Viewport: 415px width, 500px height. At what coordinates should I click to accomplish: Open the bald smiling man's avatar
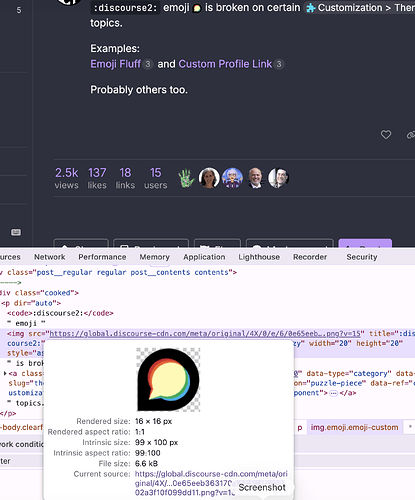(x=255, y=178)
